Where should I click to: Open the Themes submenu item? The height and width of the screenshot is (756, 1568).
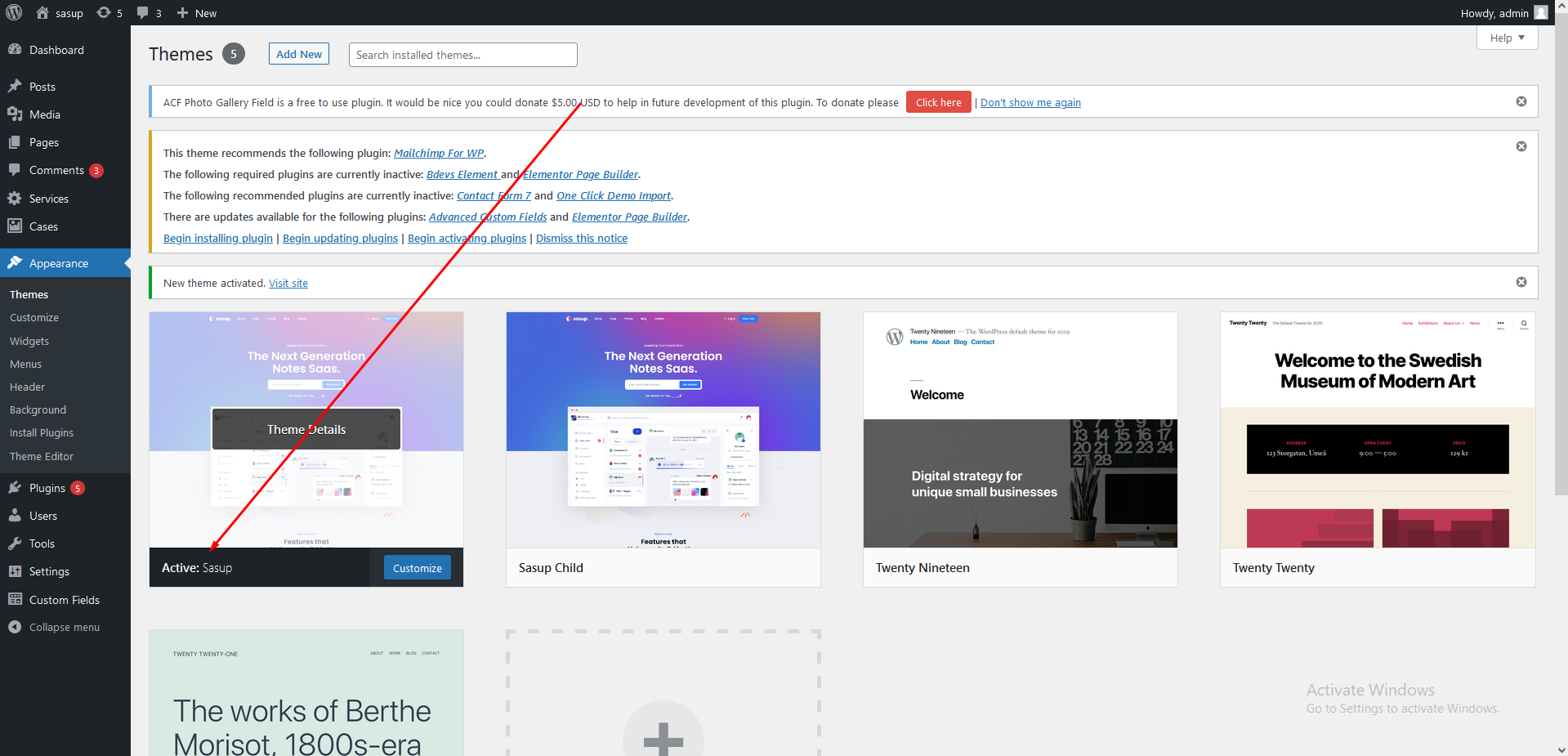point(29,294)
